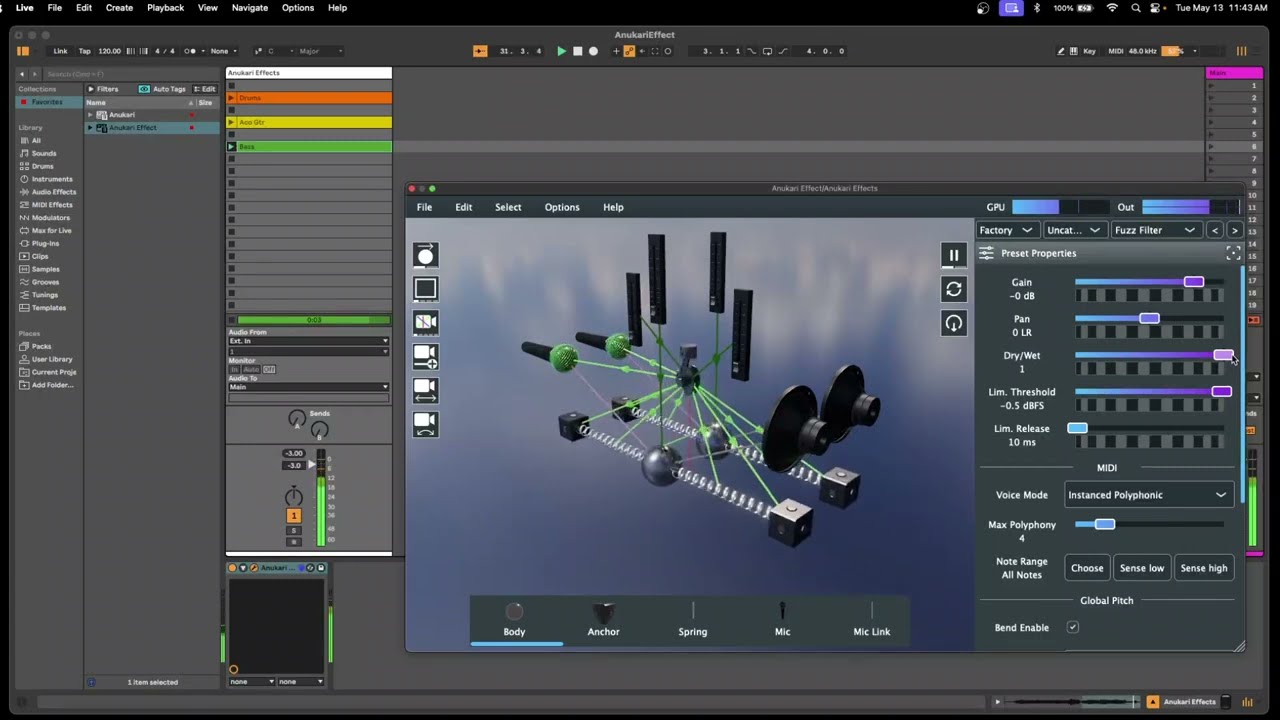Expand the Anukari Effect browser item
Viewport: 1280px width, 720px height.
pos(90,128)
